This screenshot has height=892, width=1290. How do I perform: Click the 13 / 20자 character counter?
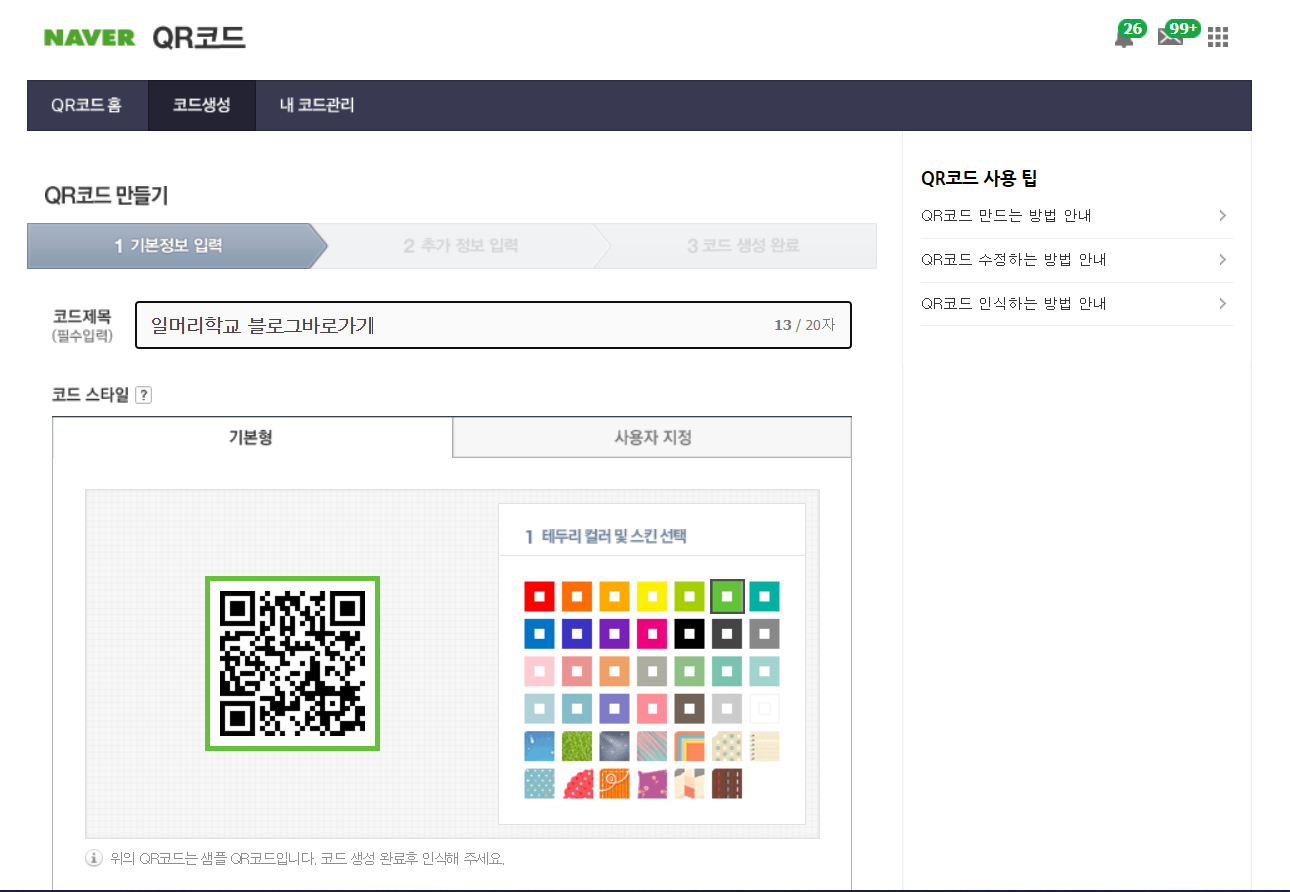click(x=804, y=325)
